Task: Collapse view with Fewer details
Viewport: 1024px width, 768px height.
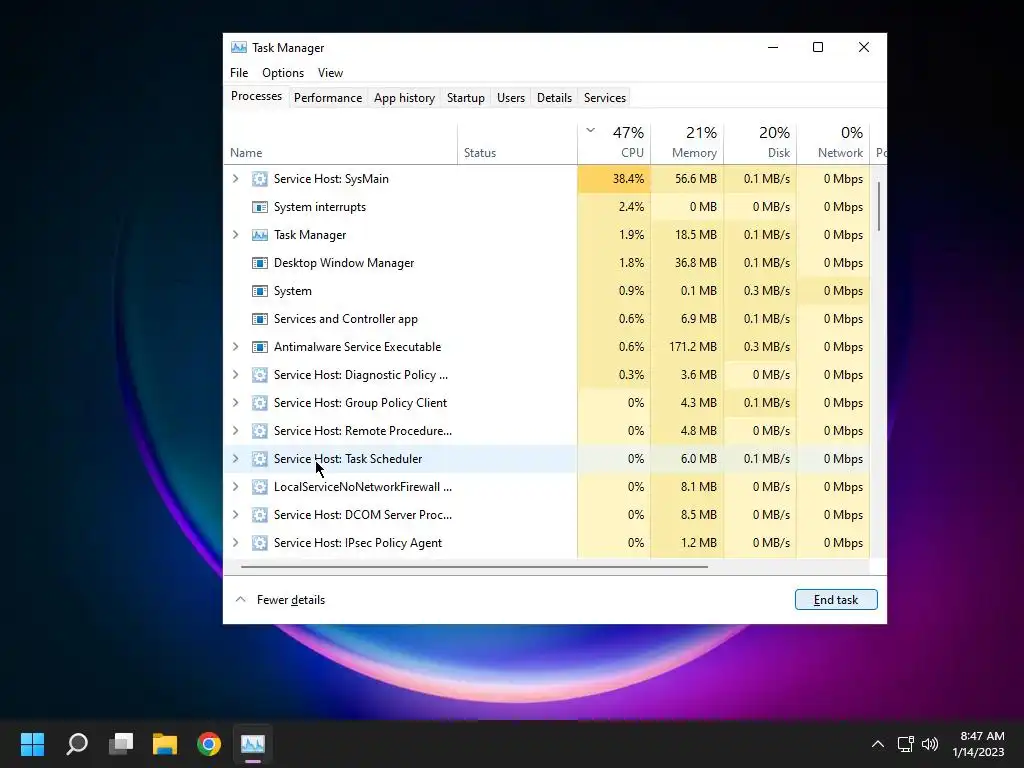Action: point(280,600)
